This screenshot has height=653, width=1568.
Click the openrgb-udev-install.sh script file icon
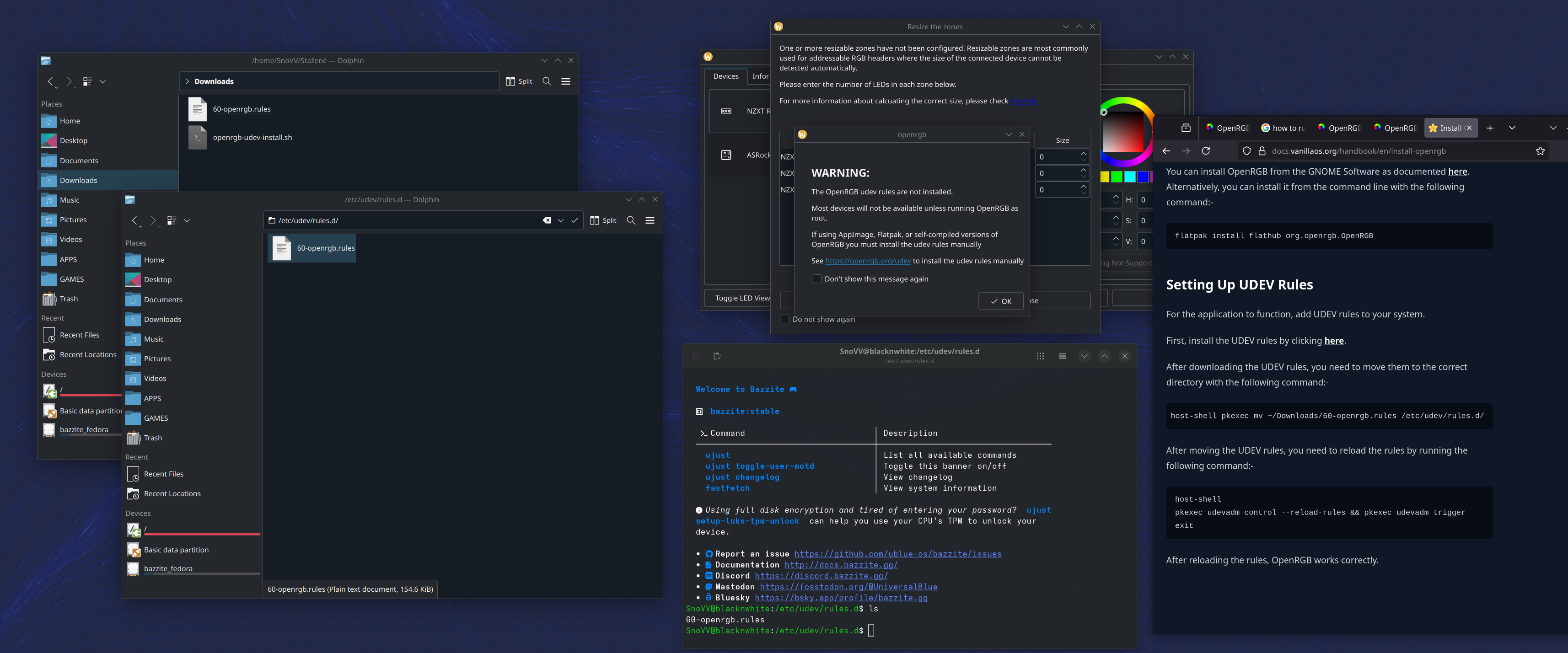(x=197, y=138)
